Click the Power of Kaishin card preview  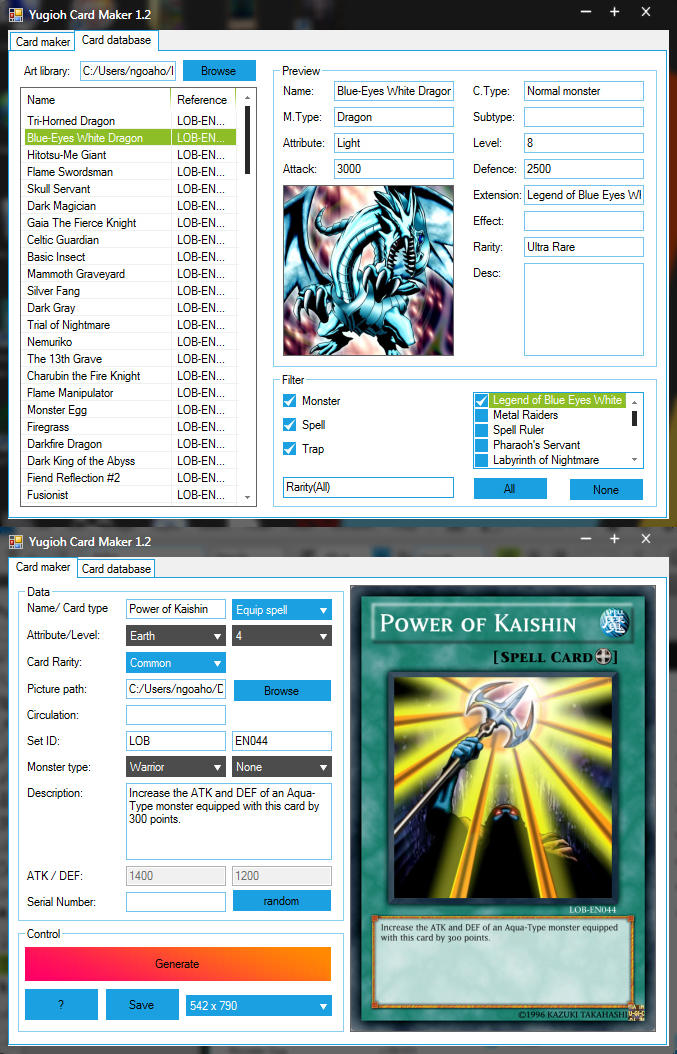502,809
